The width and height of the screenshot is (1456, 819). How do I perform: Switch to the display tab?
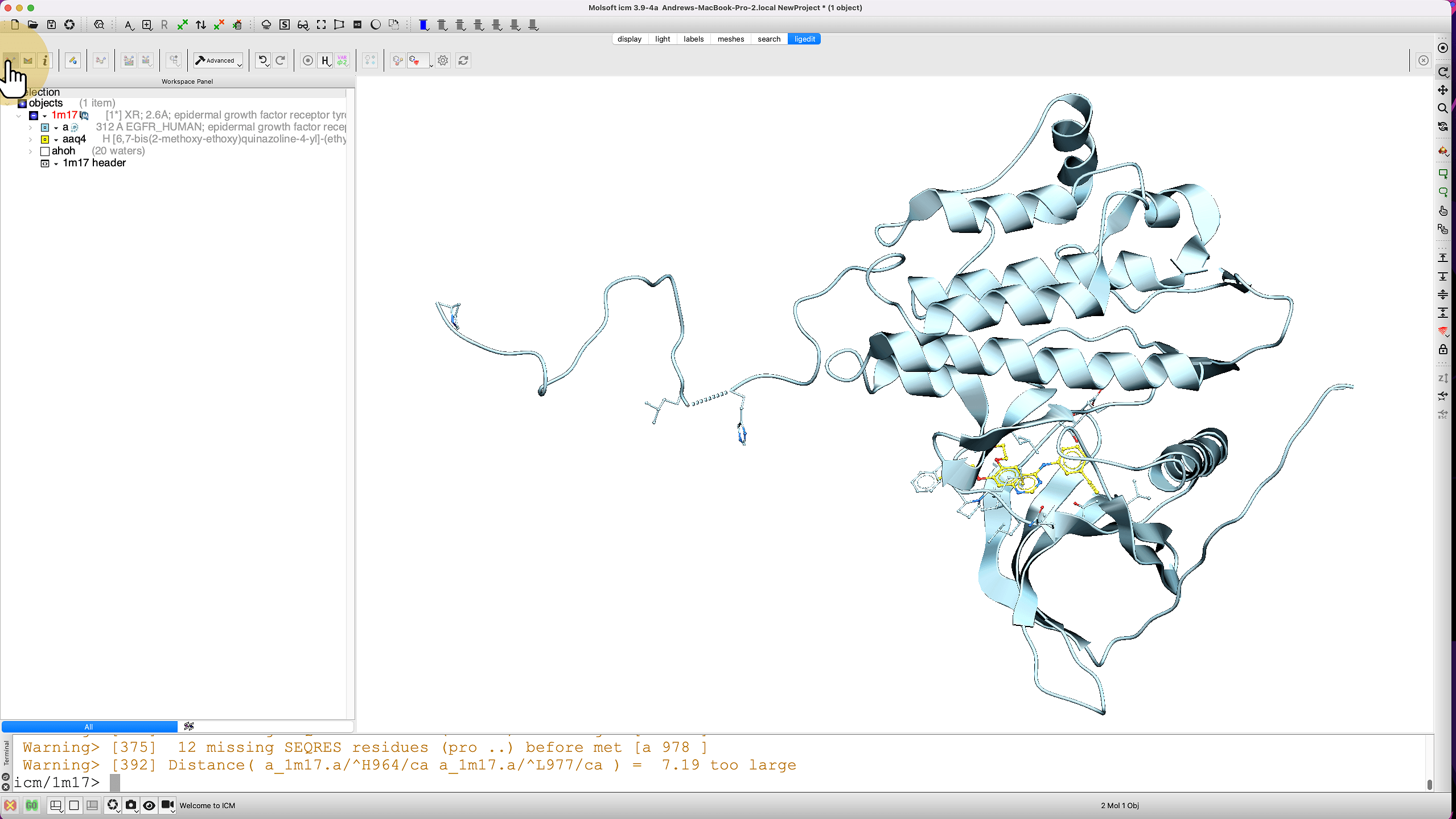tap(629, 39)
